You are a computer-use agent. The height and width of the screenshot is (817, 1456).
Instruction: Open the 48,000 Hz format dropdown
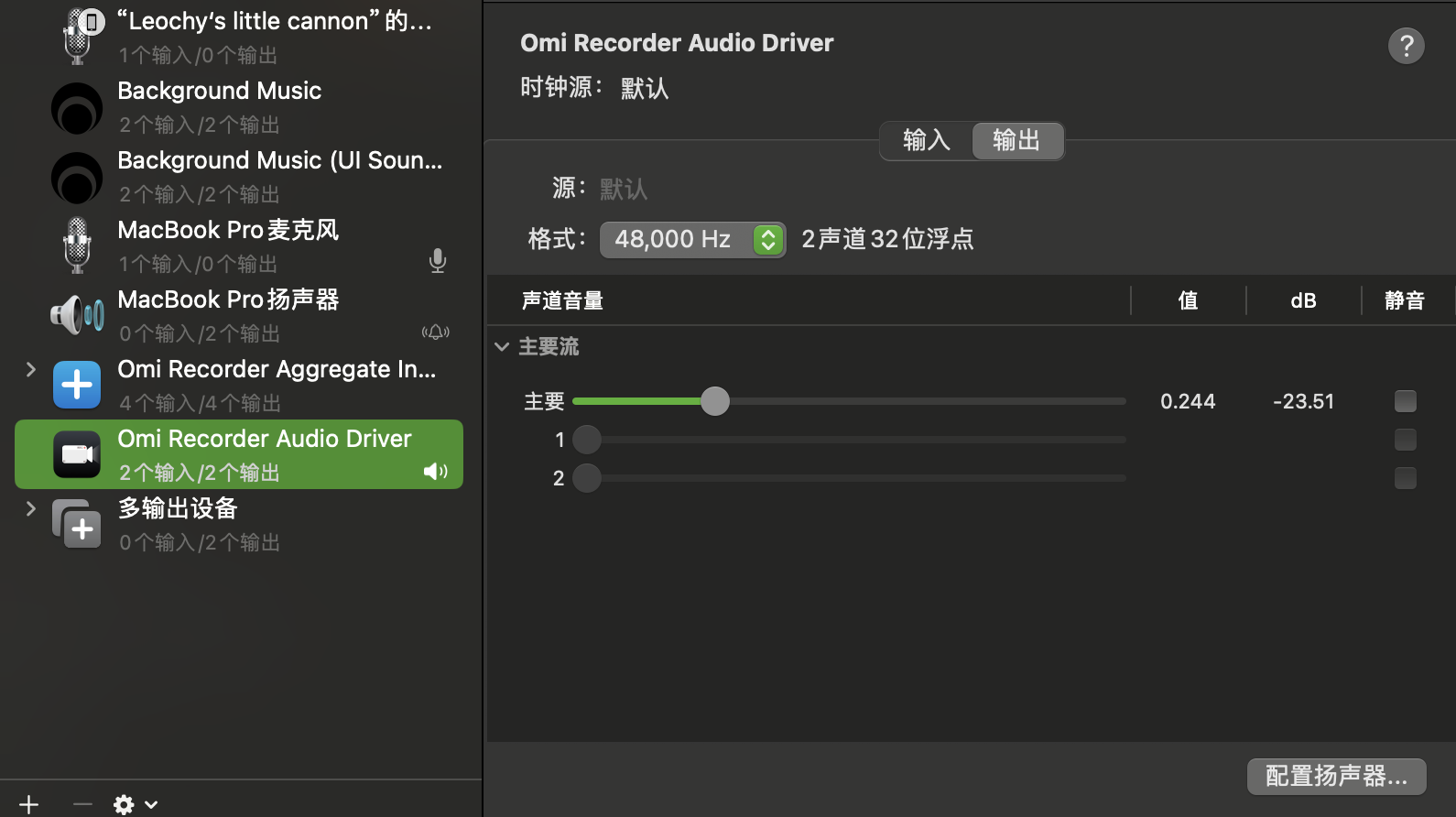tap(693, 240)
